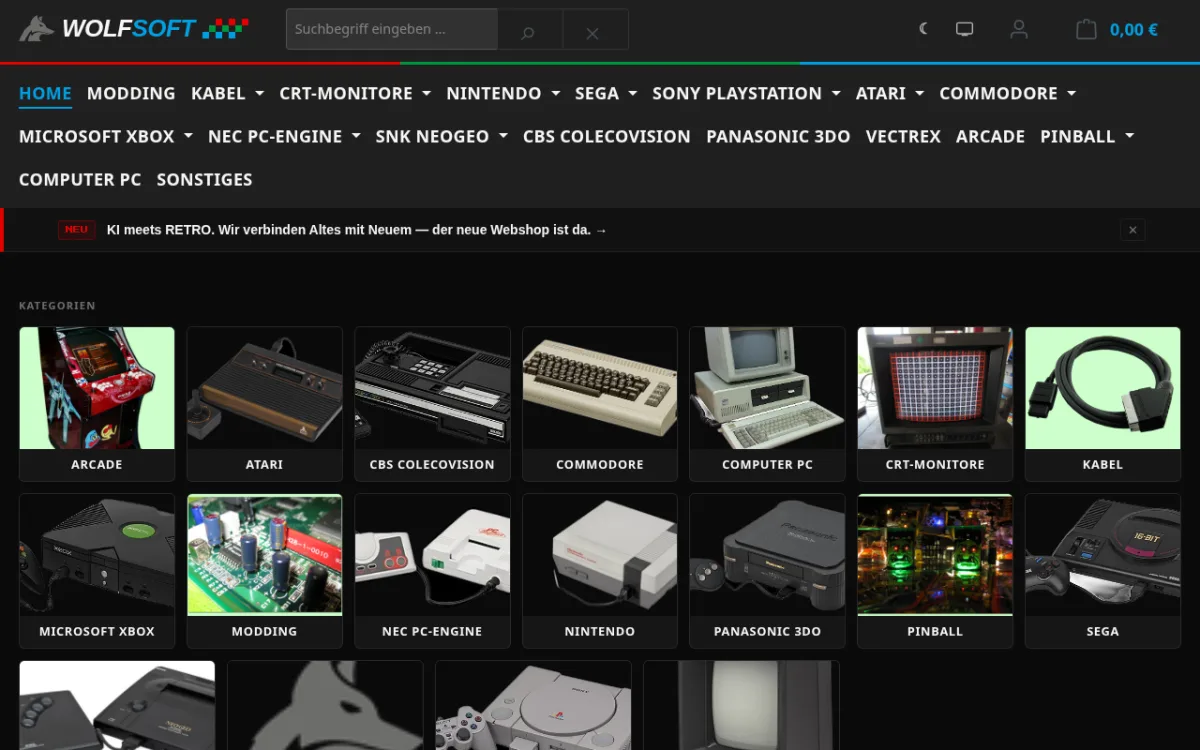
Task: Toggle dark mode with the moon icon
Action: (x=924, y=29)
